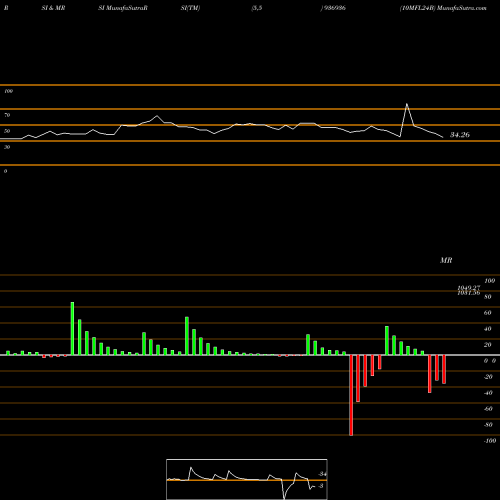The width and height of the screenshot is (500, 500).
Task: Click the '(5,5' parameter text in header
Action: 257,8
